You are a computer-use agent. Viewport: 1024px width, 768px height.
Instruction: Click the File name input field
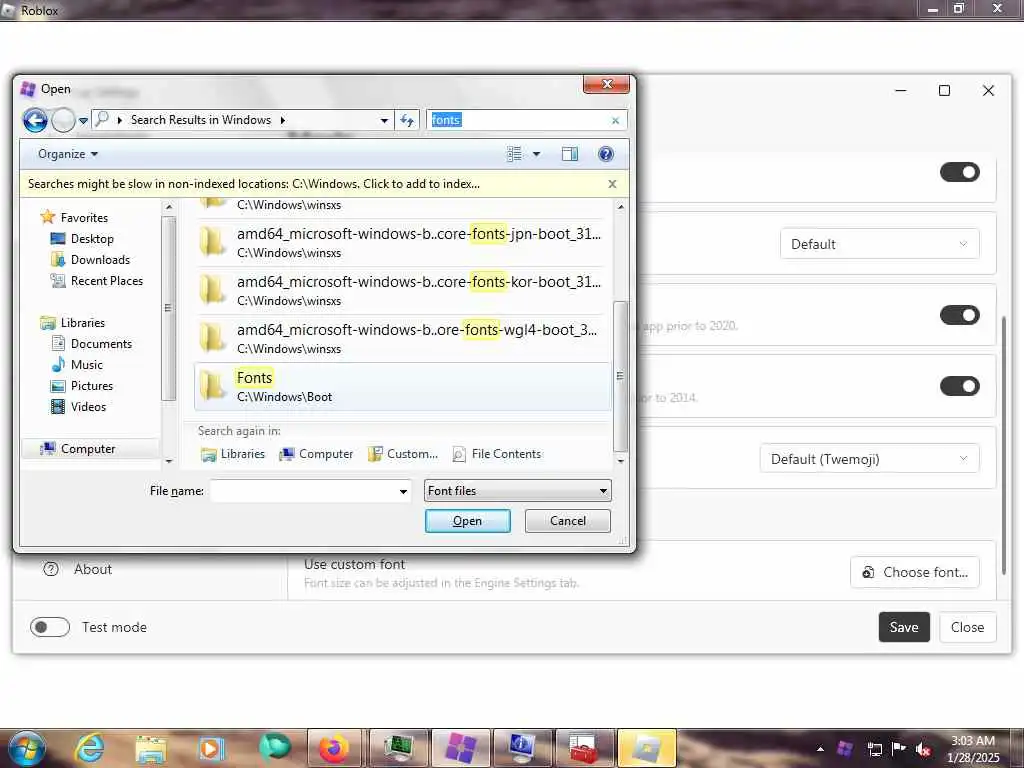(304, 491)
